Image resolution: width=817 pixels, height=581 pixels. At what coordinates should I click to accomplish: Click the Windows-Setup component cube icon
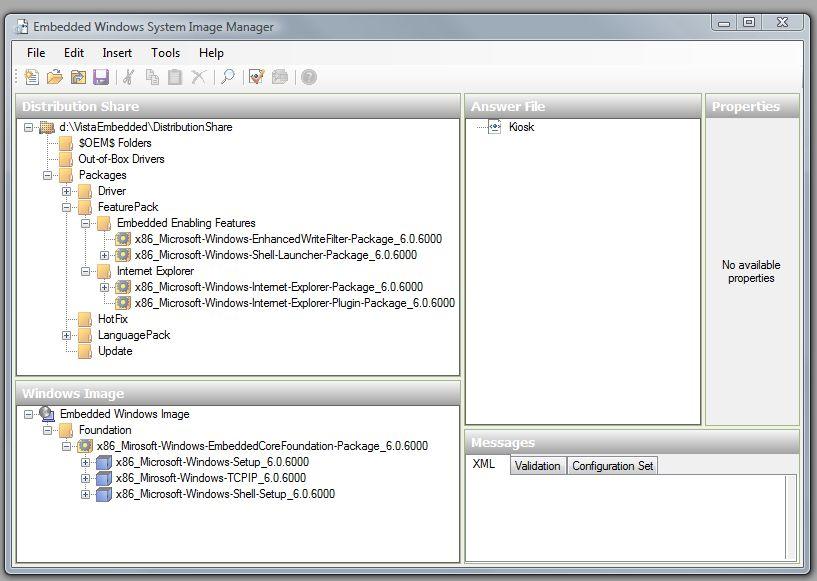click(x=104, y=462)
